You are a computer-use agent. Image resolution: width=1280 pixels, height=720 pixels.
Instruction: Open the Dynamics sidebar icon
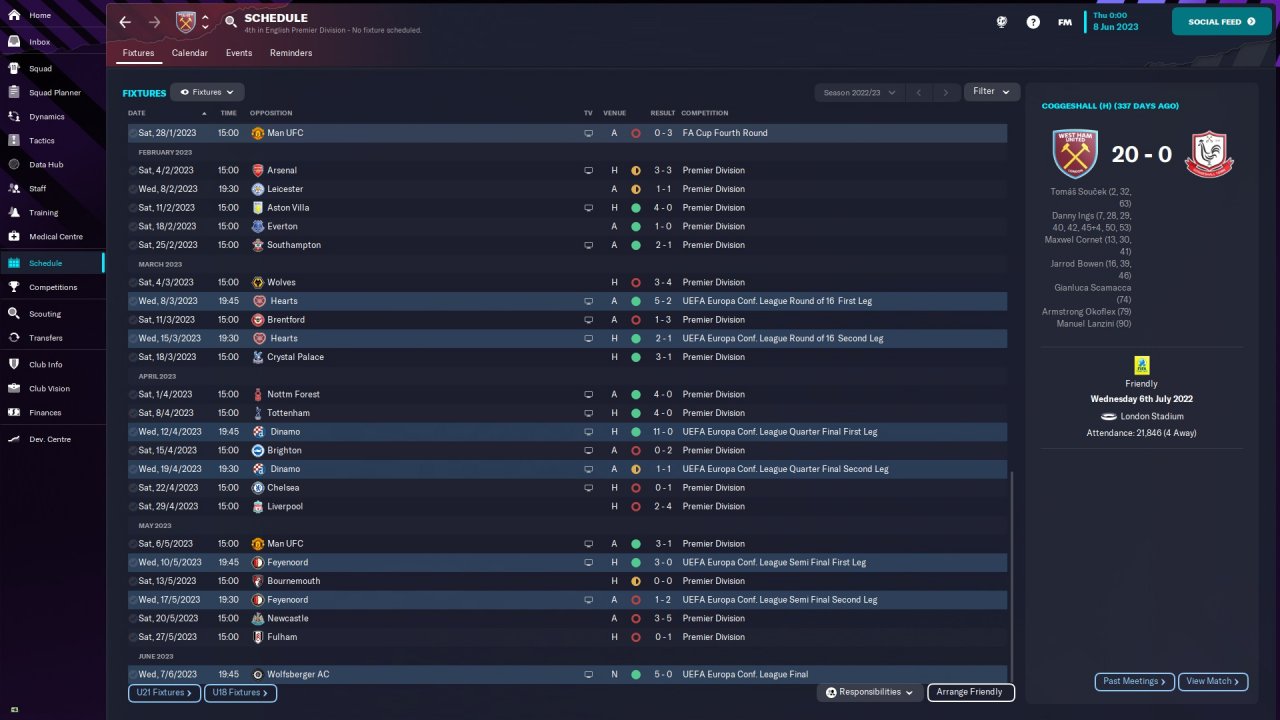tap(14, 117)
